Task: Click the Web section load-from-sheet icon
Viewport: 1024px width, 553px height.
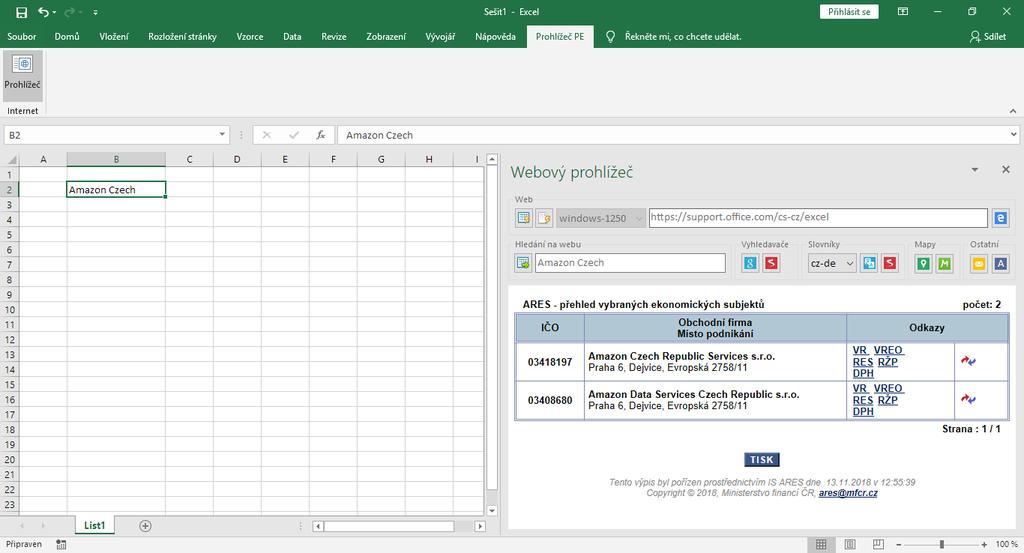Action: click(x=524, y=218)
